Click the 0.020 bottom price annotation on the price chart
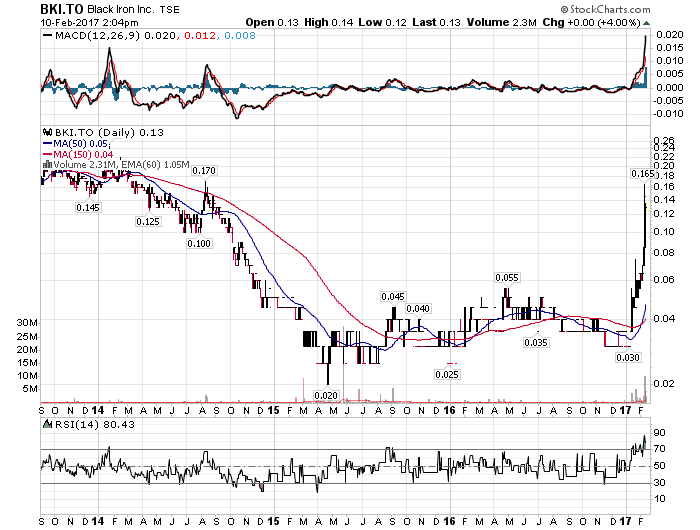The width and height of the screenshot is (700, 530). 326,396
